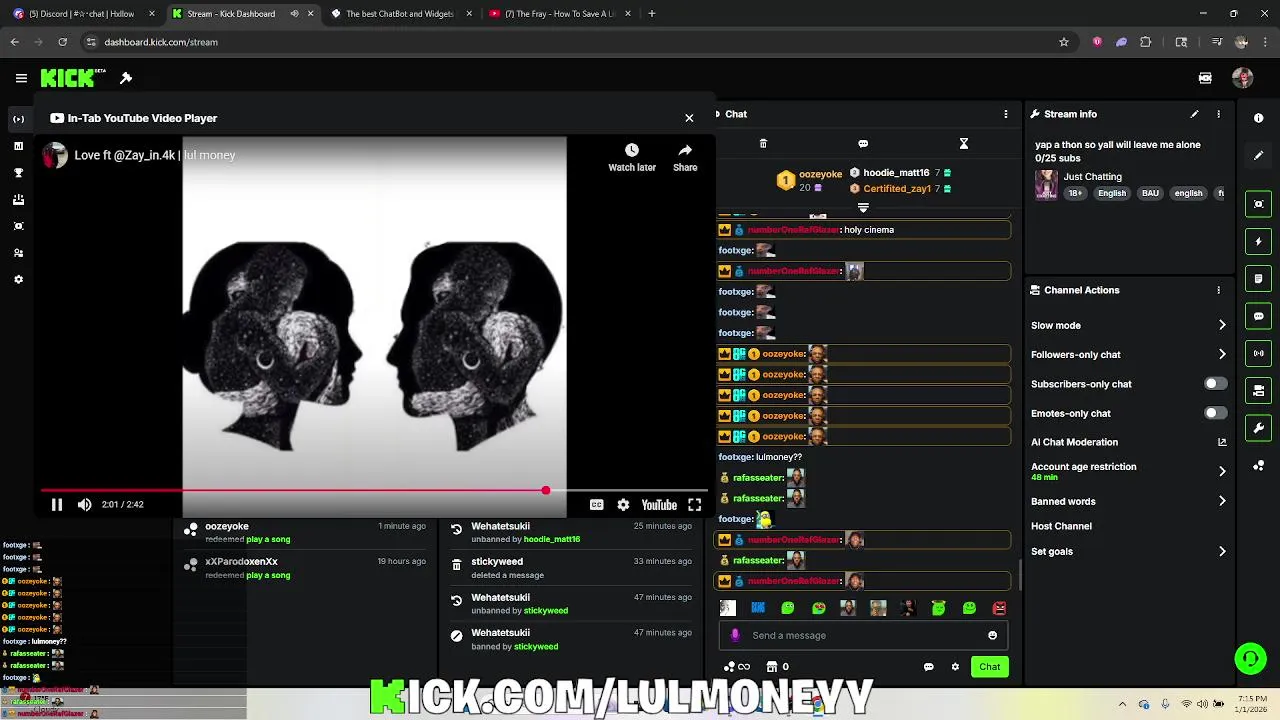Open the Chat panel options menu
This screenshot has height=720, width=1280.
pos(1006,114)
